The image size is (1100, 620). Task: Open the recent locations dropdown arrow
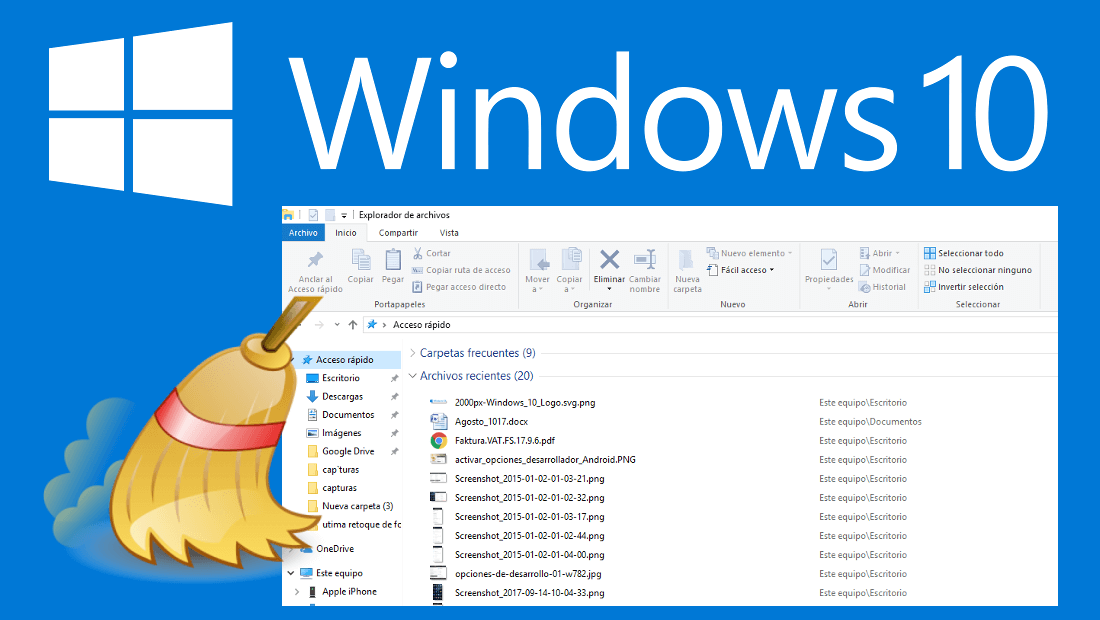(x=337, y=325)
